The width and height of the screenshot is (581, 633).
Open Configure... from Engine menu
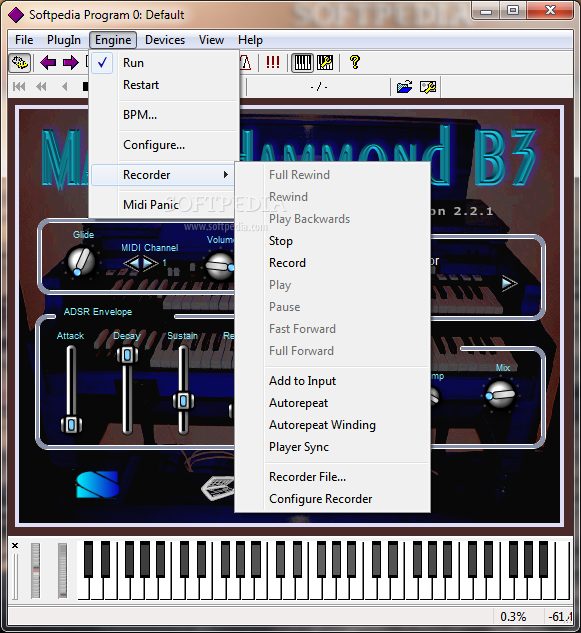(164, 145)
